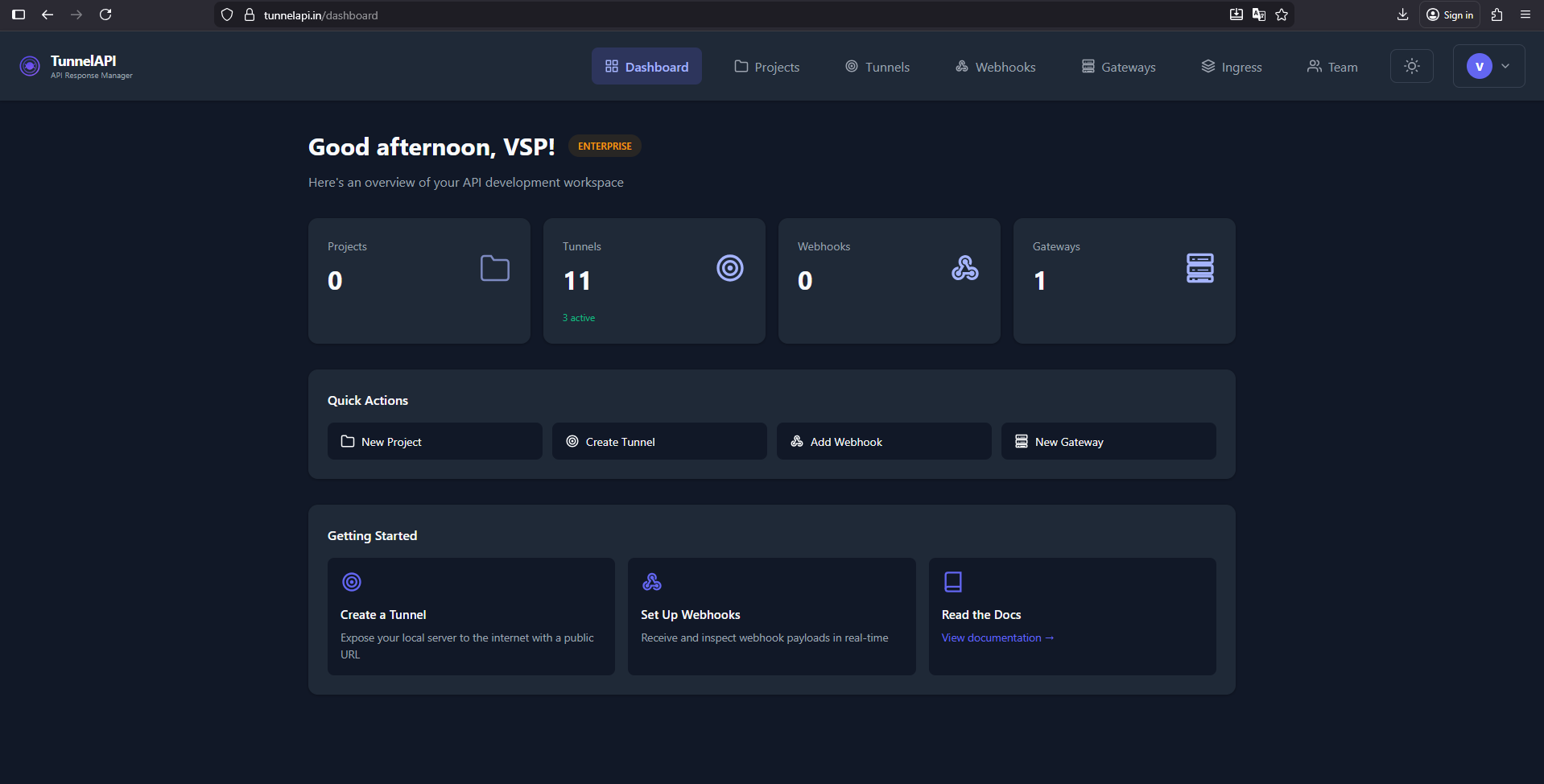Click the TunnelAPI logo icon
The image size is (1544, 784).
click(29, 66)
